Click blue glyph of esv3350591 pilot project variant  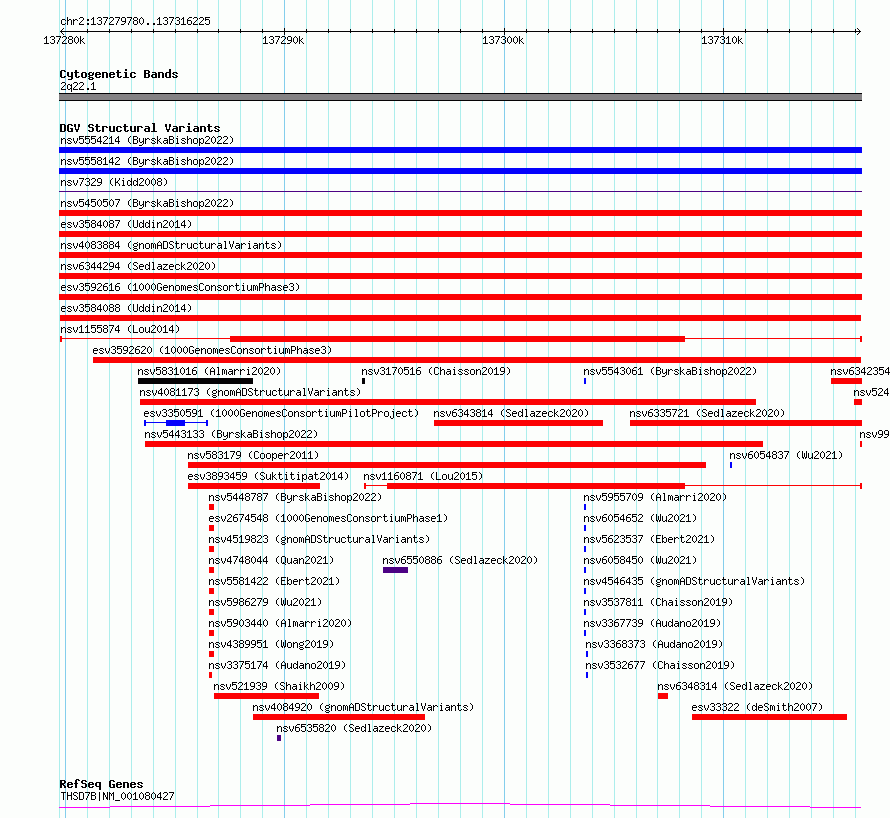click(x=175, y=423)
